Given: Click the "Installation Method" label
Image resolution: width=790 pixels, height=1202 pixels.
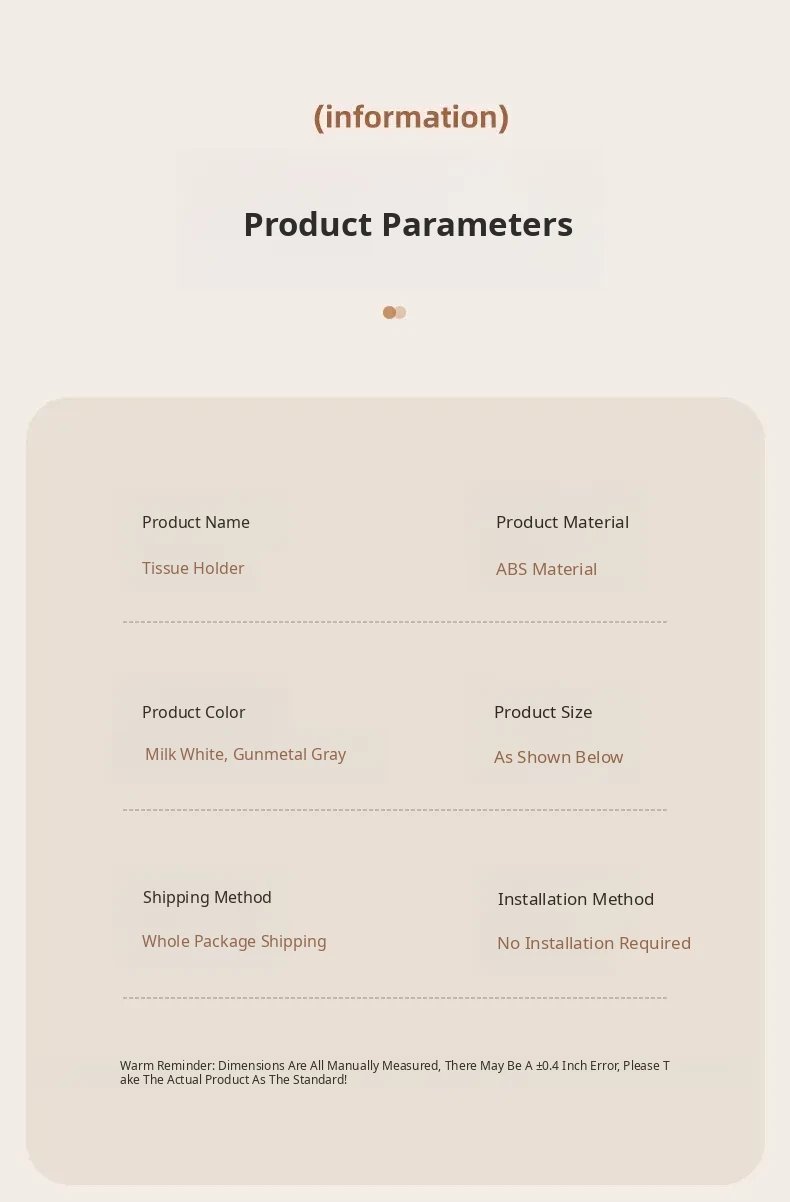Looking at the screenshot, I should click(575, 899).
